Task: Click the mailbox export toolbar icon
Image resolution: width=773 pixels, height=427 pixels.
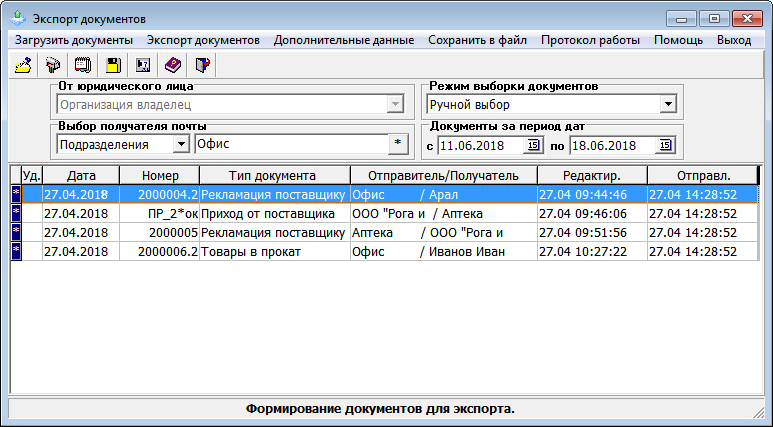Action: coord(53,65)
